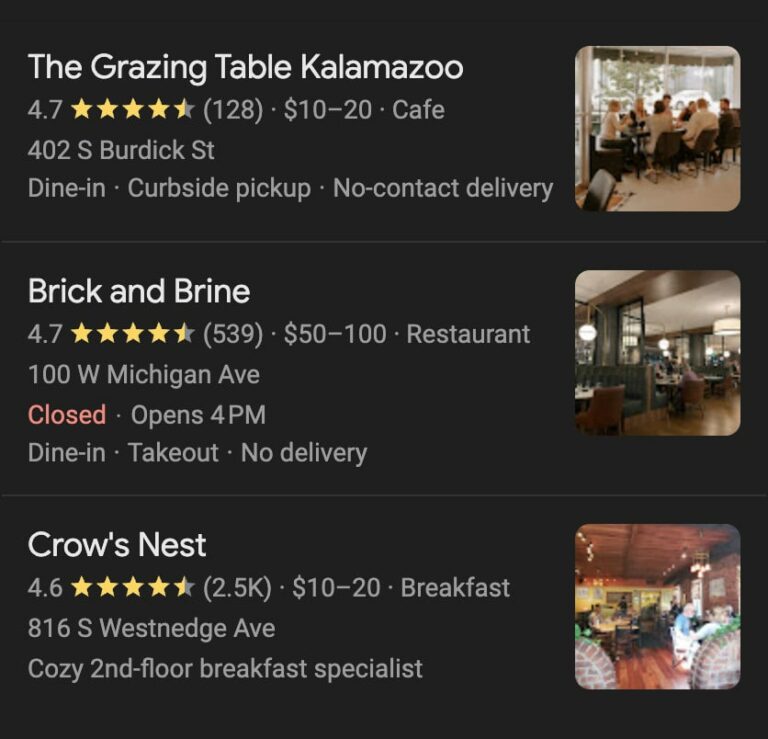Viewport: 768px width, 739px height.
Task: Open the Crow's Nest restaurant photo
Action: 657,606
